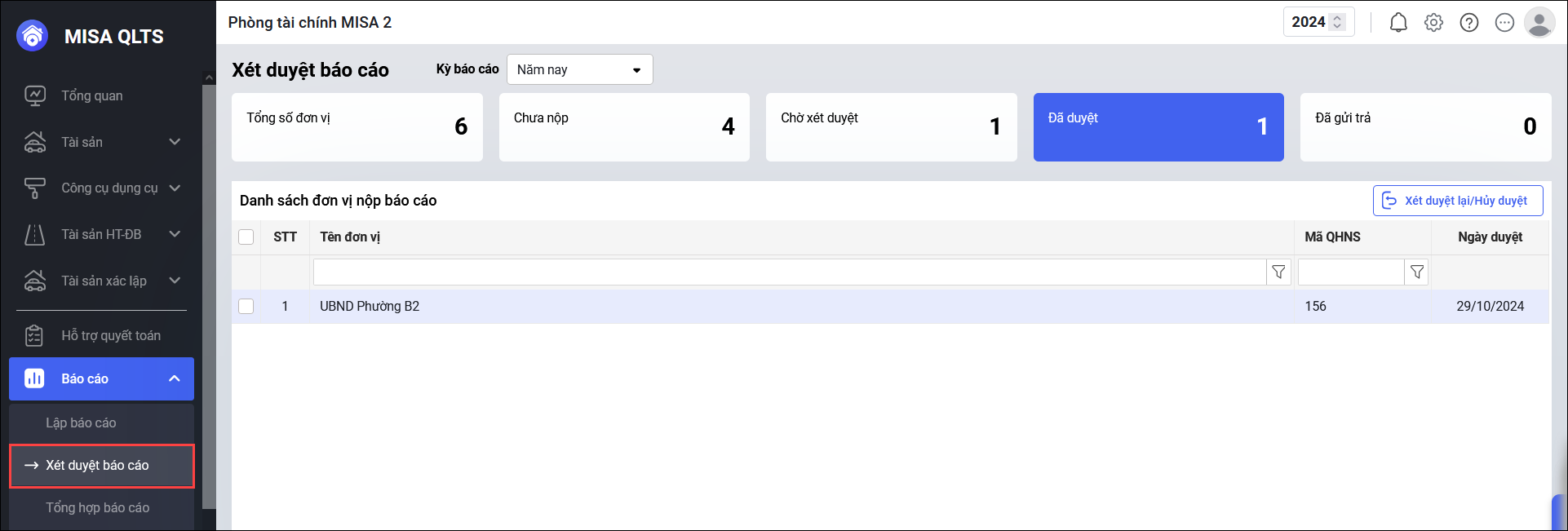Click the filter icon for Tên đơn vị
Screen dimensions: 1568x531
(x=1278, y=272)
